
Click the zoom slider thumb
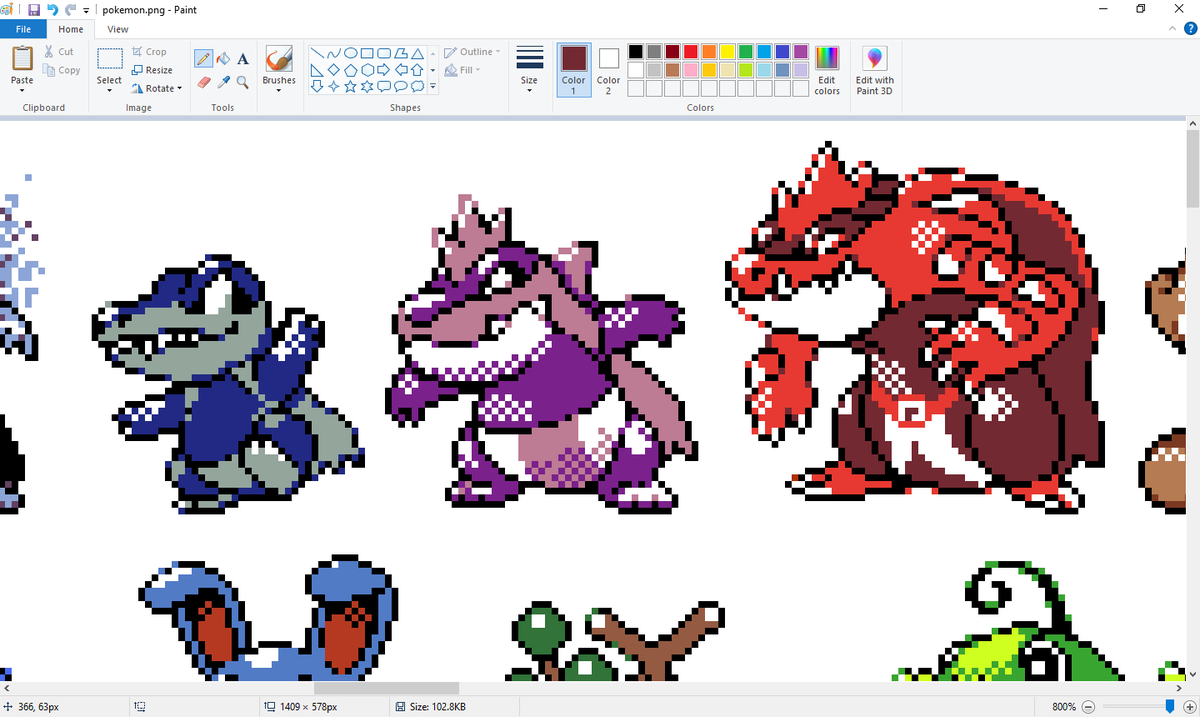(1170, 706)
